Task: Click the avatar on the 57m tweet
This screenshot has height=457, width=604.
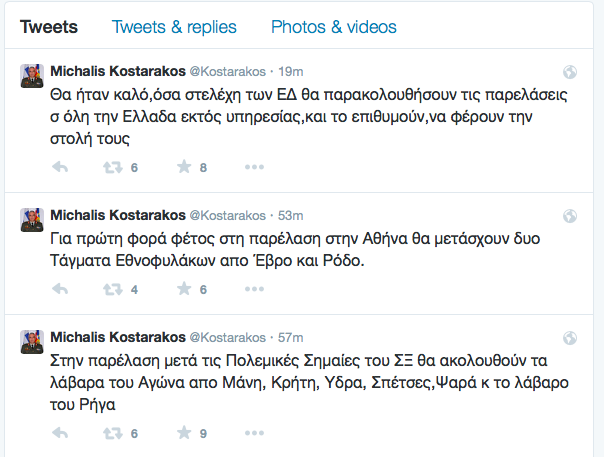Action: coord(31,342)
